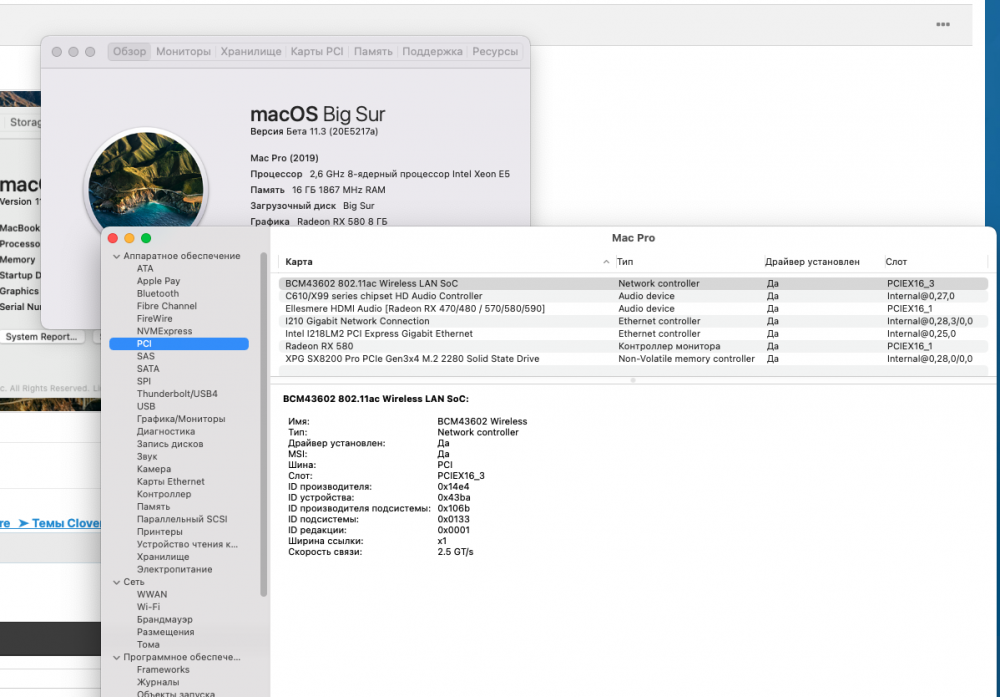
Task: Select Wi-Fi under Сеть
Action: pos(148,607)
